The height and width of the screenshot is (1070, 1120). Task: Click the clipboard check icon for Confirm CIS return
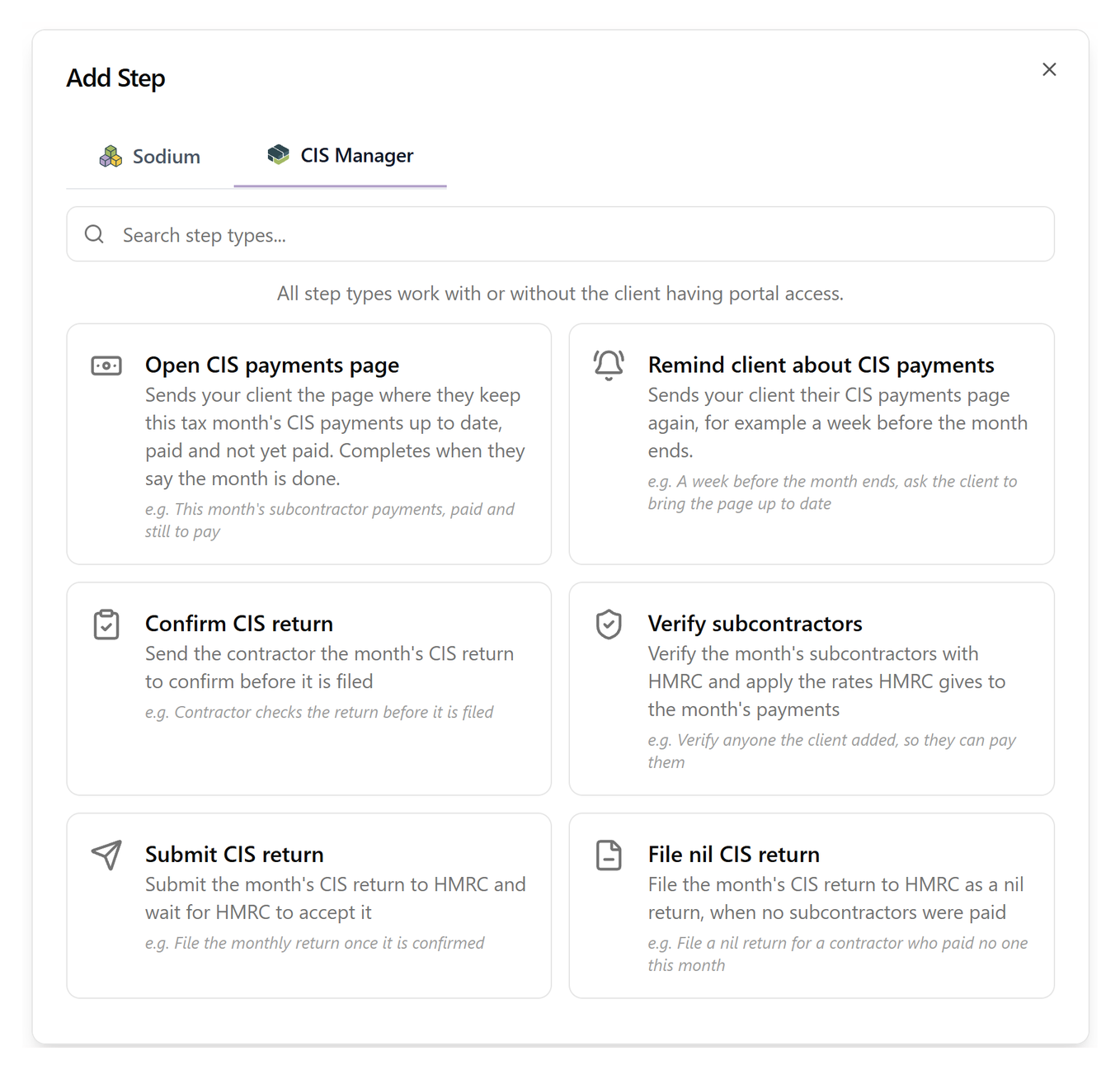106,625
